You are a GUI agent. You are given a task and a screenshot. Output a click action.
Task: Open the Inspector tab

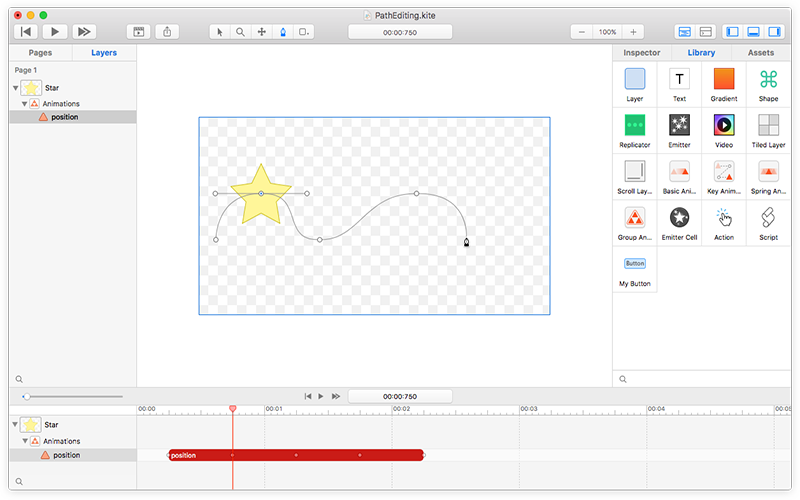(x=642, y=53)
